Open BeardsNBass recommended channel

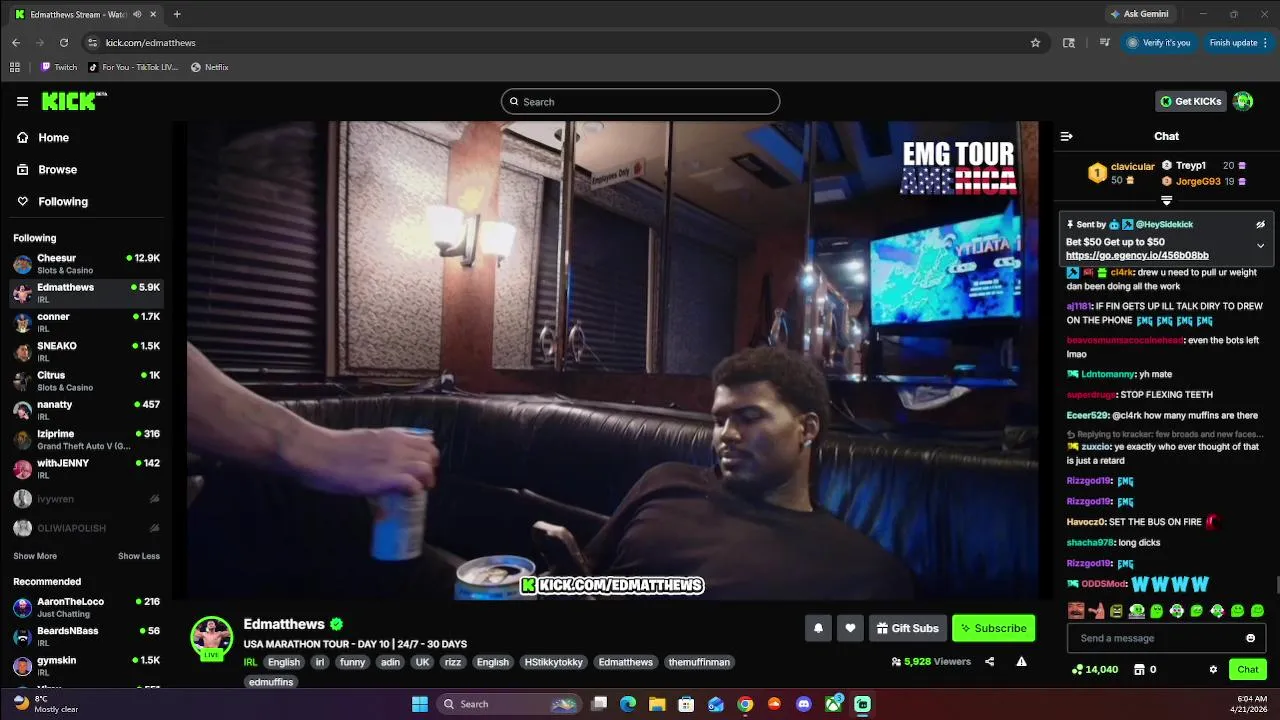85,637
